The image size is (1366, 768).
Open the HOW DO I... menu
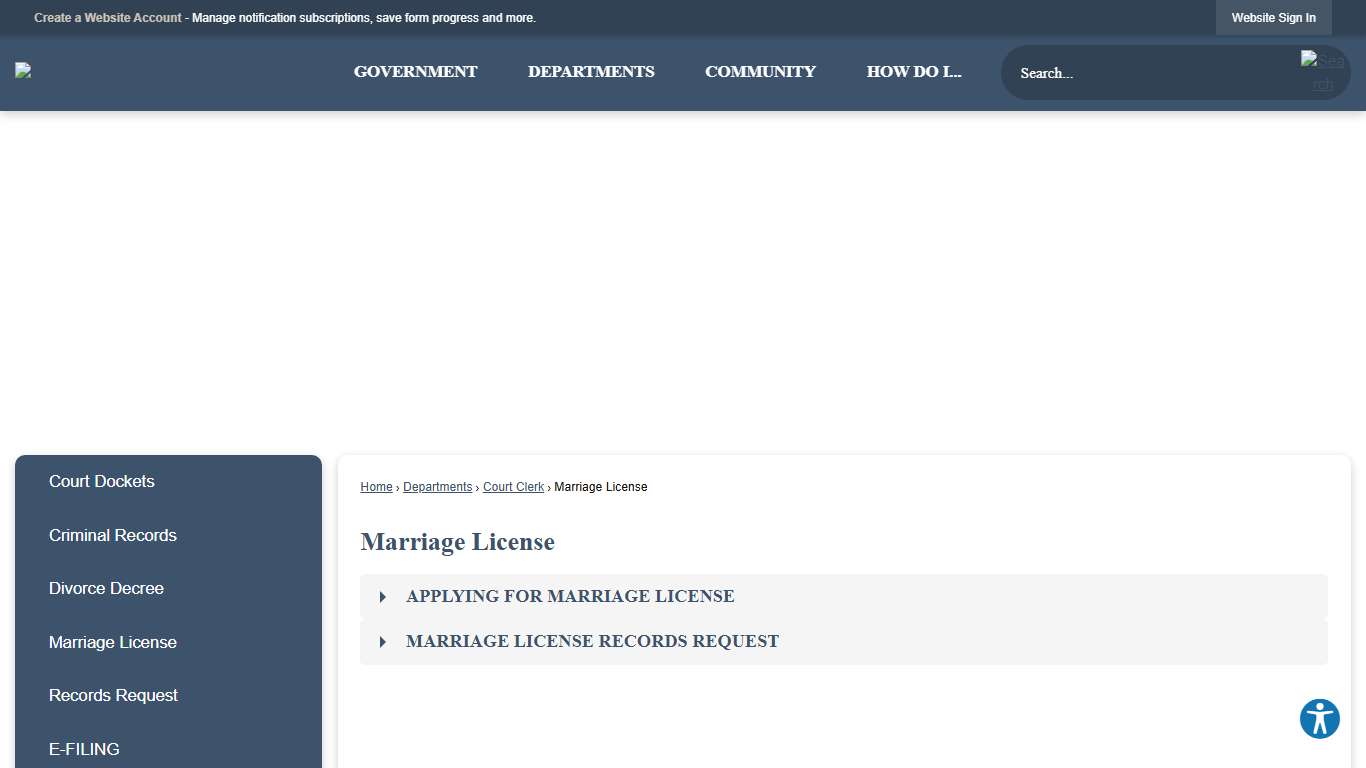point(913,71)
